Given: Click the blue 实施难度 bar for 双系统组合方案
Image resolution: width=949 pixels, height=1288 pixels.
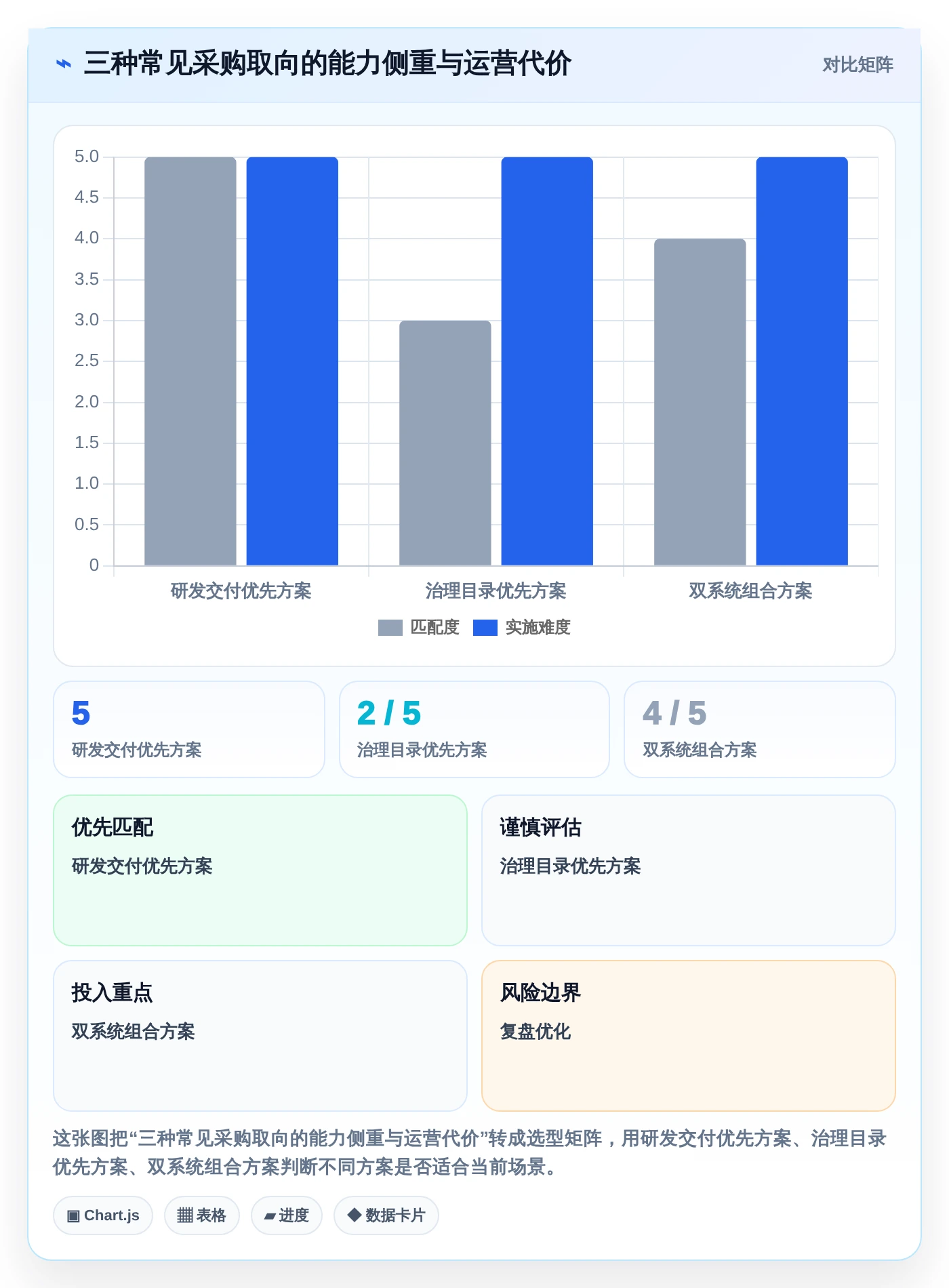Looking at the screenshot, I should (802, 361).
